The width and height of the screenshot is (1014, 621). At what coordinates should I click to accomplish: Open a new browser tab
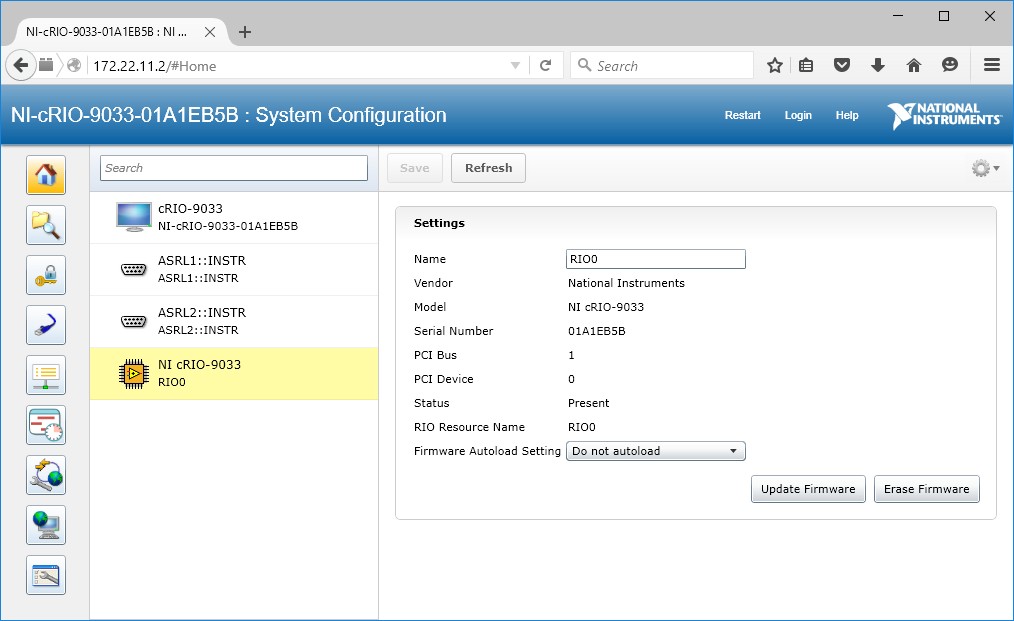(244, 32)
